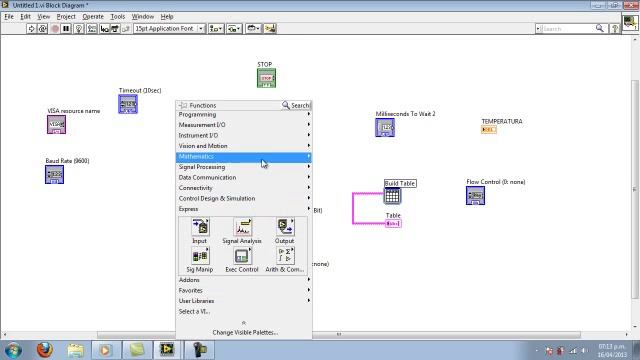Image resolution: width=640 pixels, height=360 pixels.
Task: Expand Programming palette category
Action: coord(244,114)
